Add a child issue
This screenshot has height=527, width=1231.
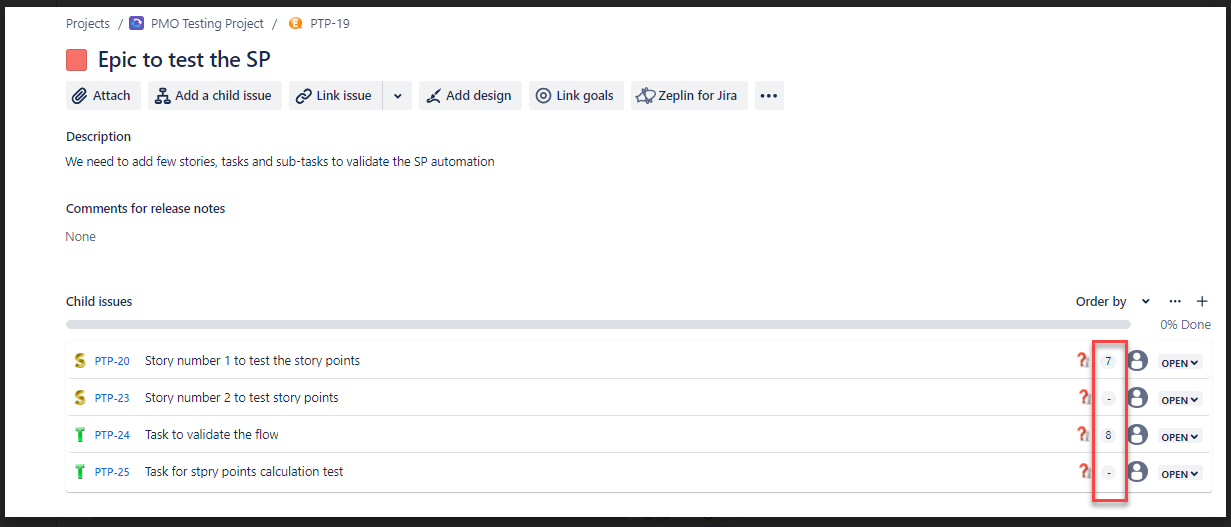pyautogui.click(x=215, y=96)
